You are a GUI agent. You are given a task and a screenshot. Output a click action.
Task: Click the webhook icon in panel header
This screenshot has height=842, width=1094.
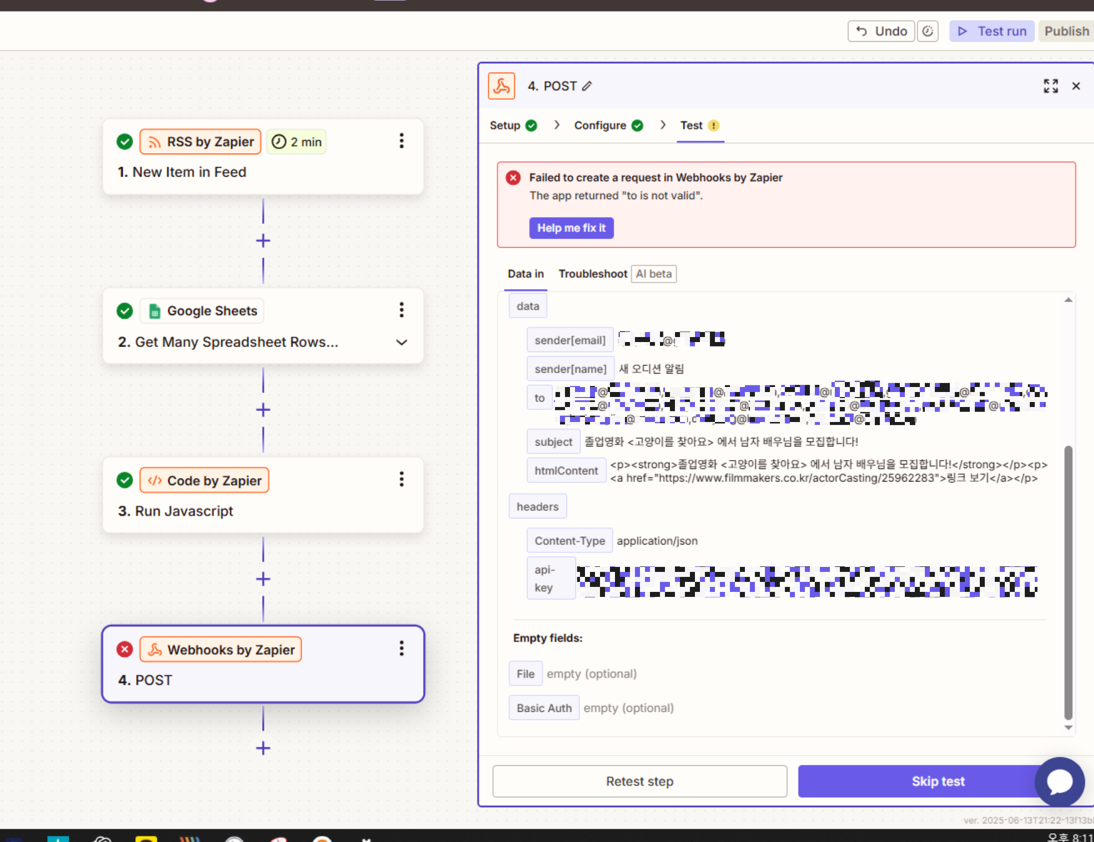pos(502,86)
